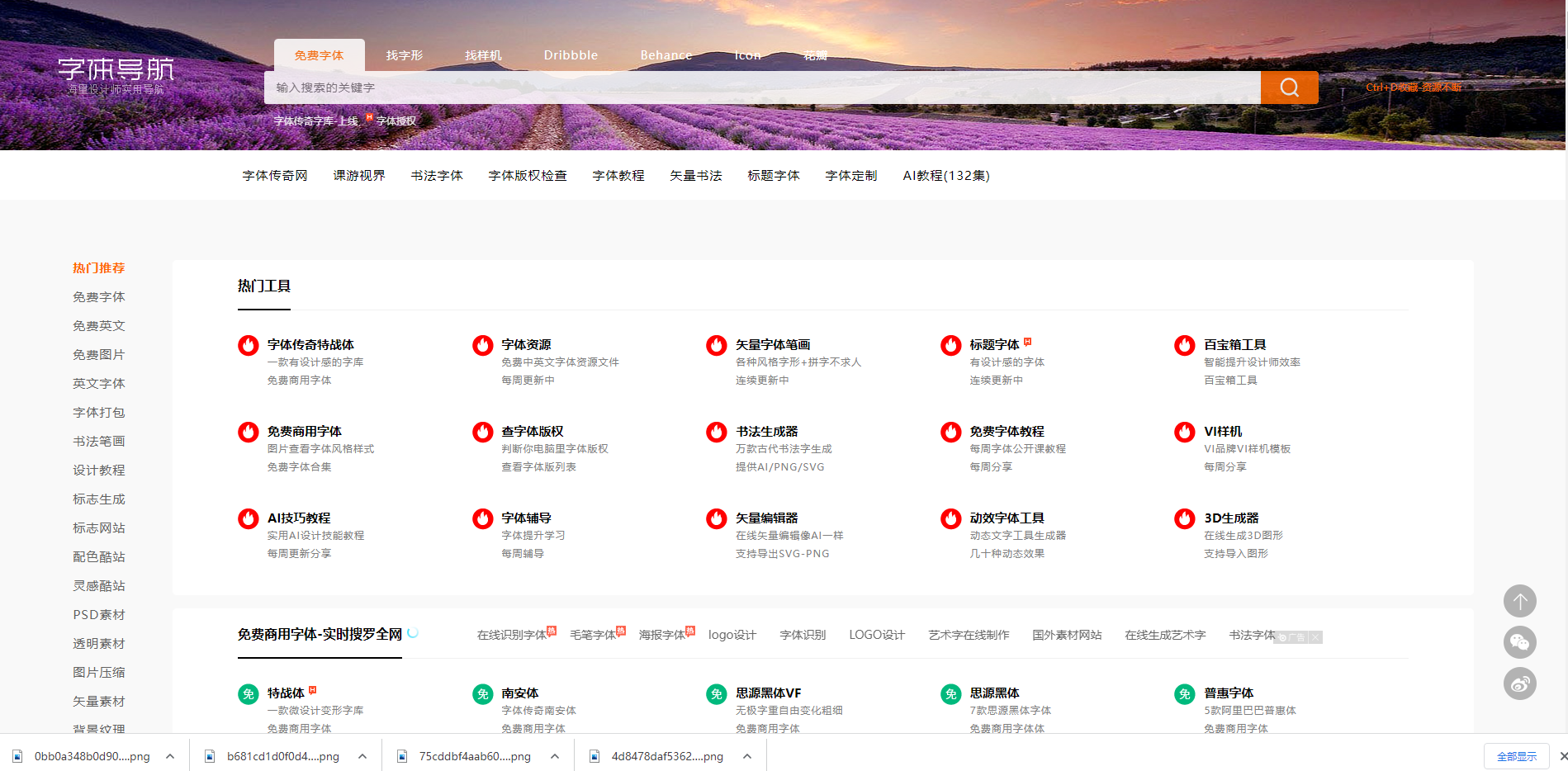Open the 矢量书法 navigation link
Screen dimensions: 1568x771
point(696,176)
